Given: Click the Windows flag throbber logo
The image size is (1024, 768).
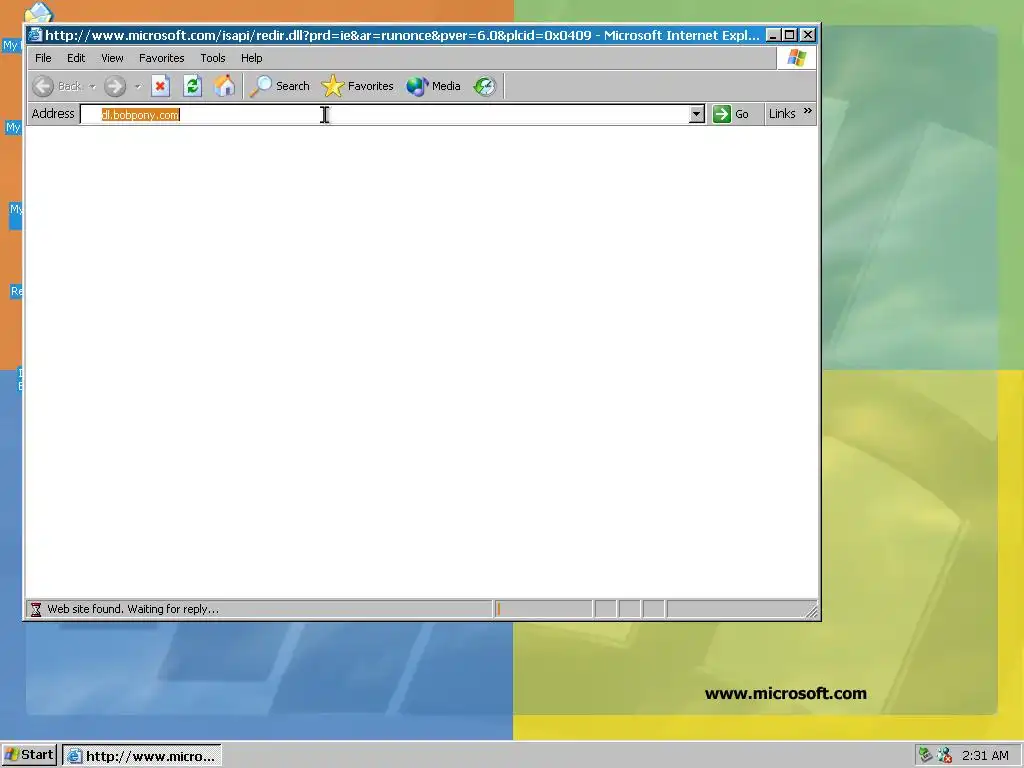Looking at the screenshot, I should (796, 58).
